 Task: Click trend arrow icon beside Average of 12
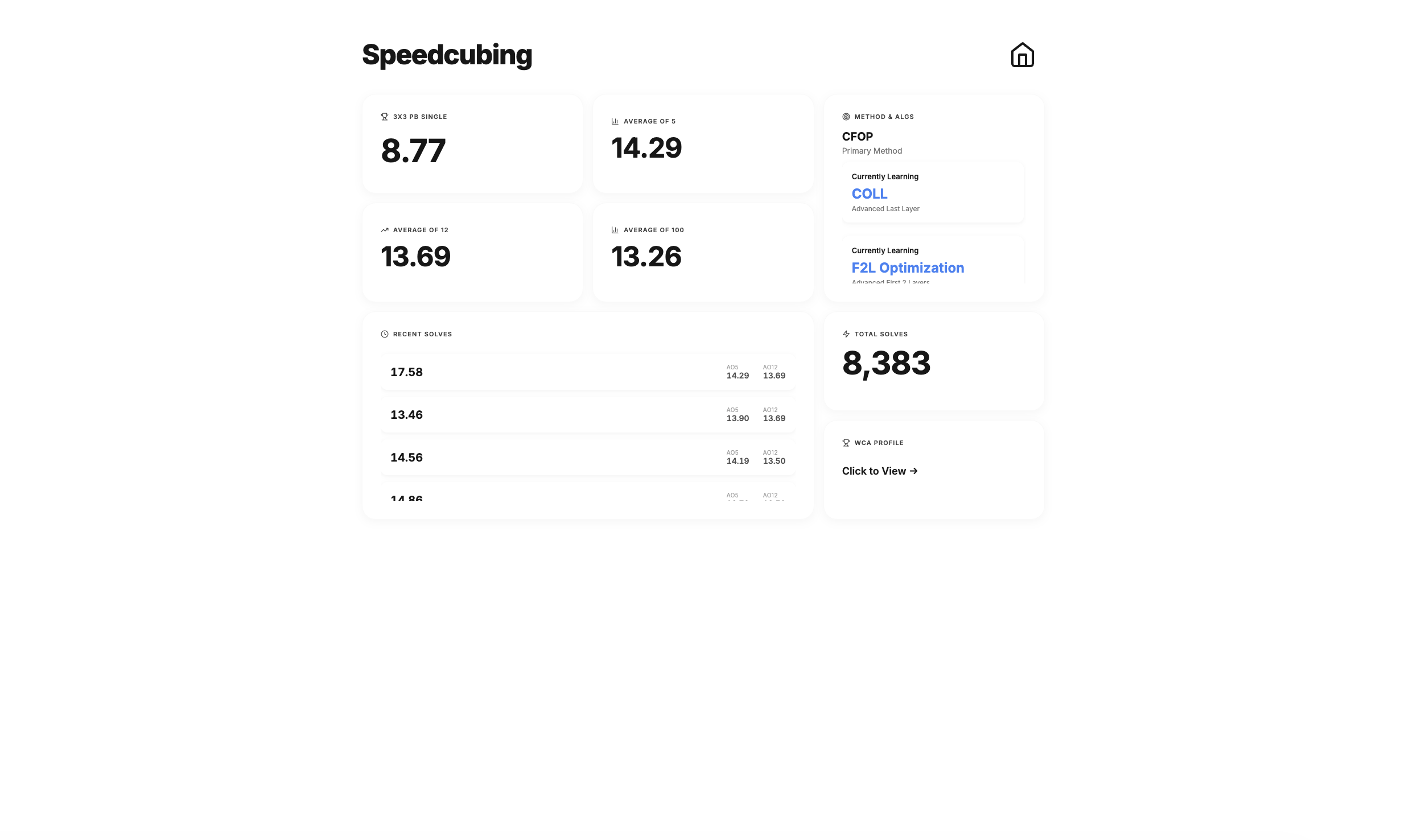(x=385, y=230)
